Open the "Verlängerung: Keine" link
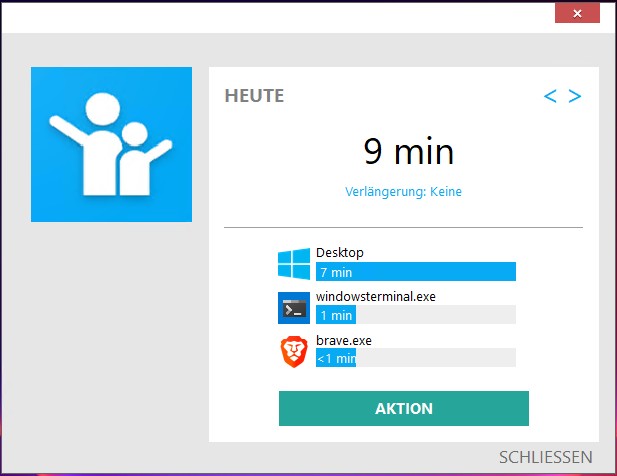617x476 pixels. click(403, 191)
